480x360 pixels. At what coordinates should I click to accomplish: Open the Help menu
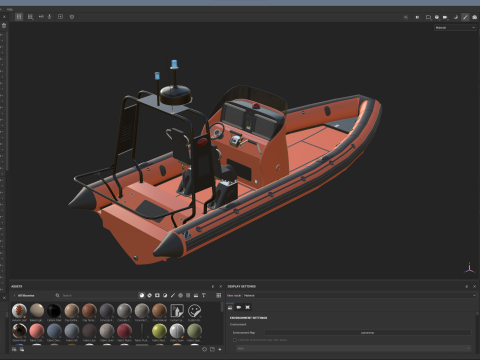(x=10, y=9)
